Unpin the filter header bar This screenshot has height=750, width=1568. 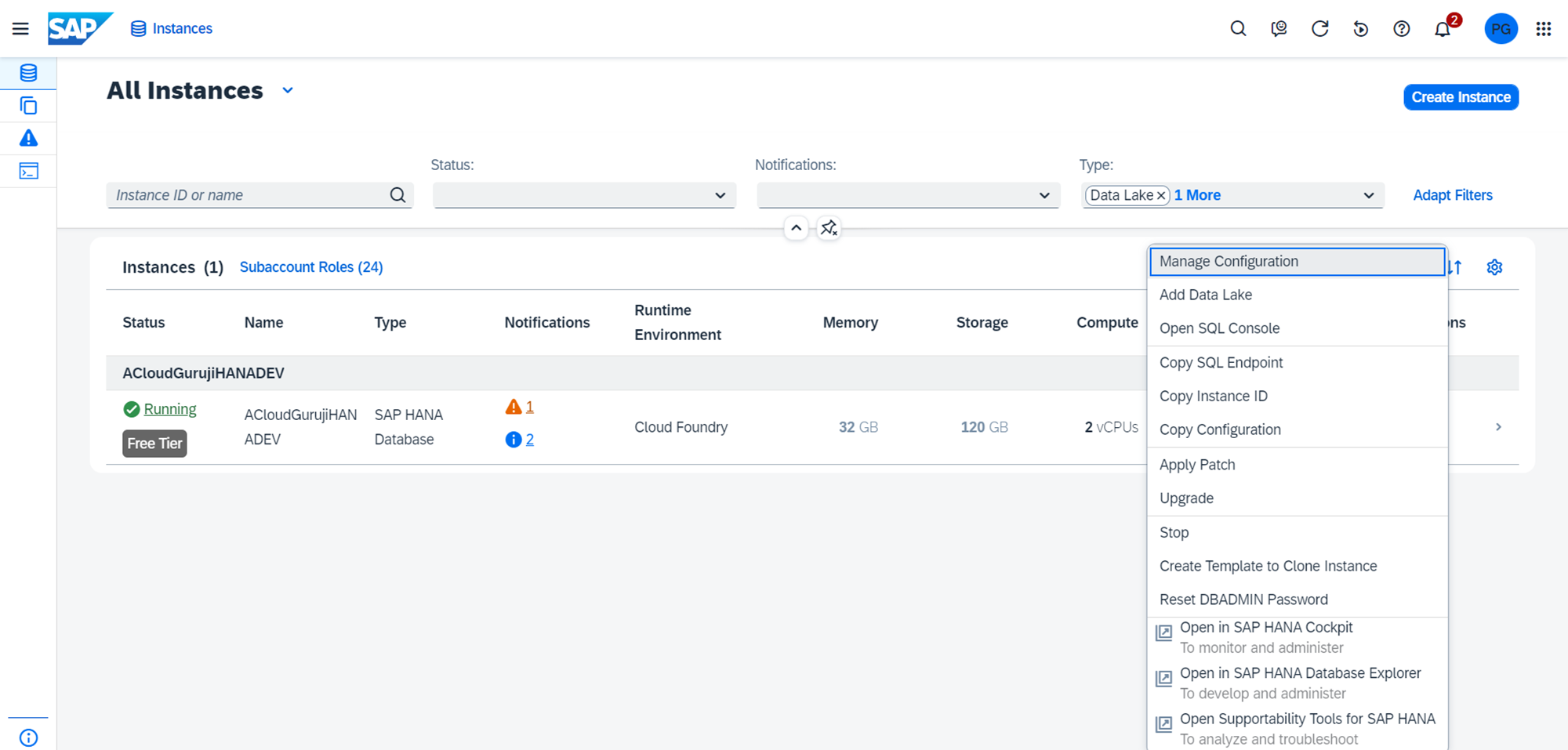coord(829,228)
